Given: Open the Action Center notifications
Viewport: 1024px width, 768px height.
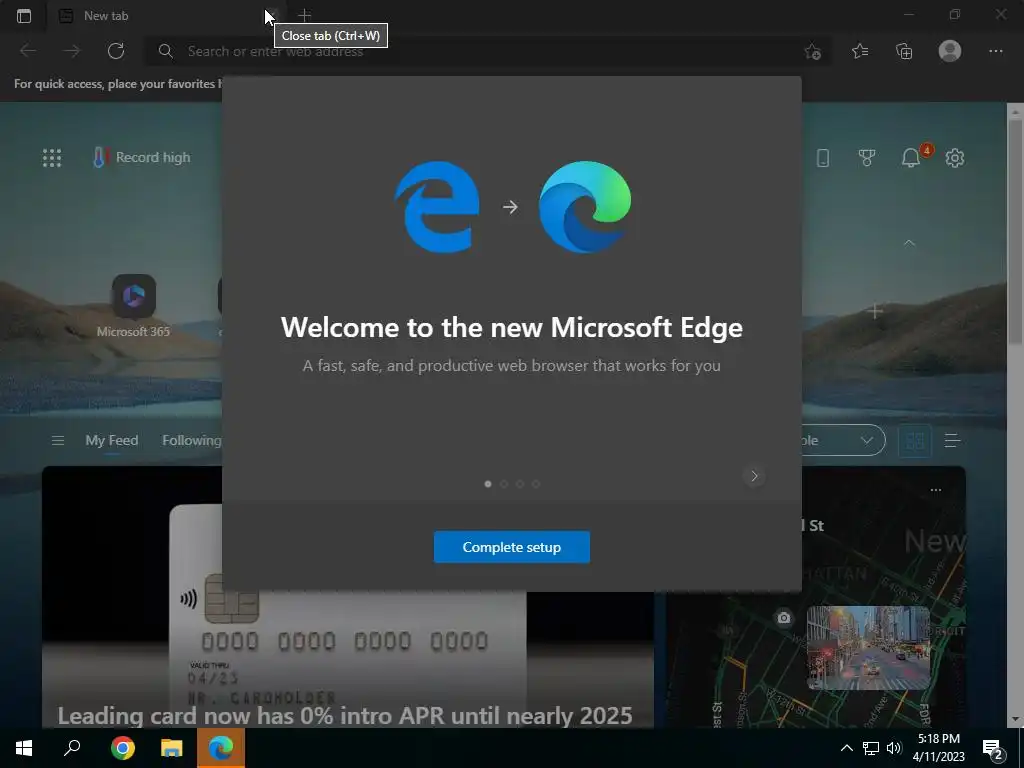Looking at the screenshot, I should tap(993, 749).
